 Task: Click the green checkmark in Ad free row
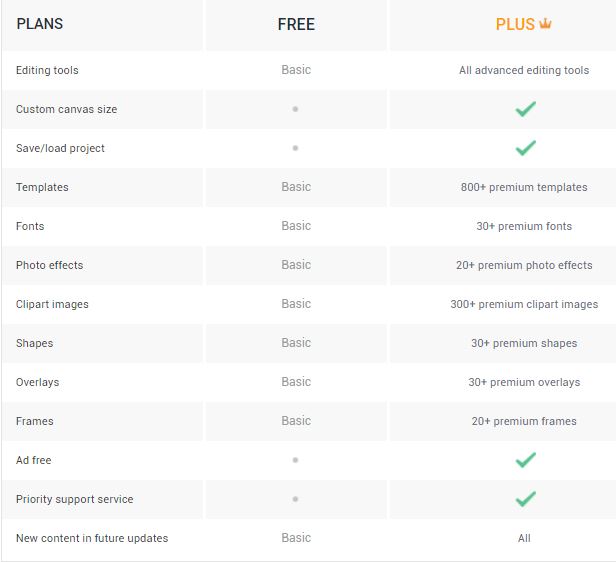coord(525,460)
